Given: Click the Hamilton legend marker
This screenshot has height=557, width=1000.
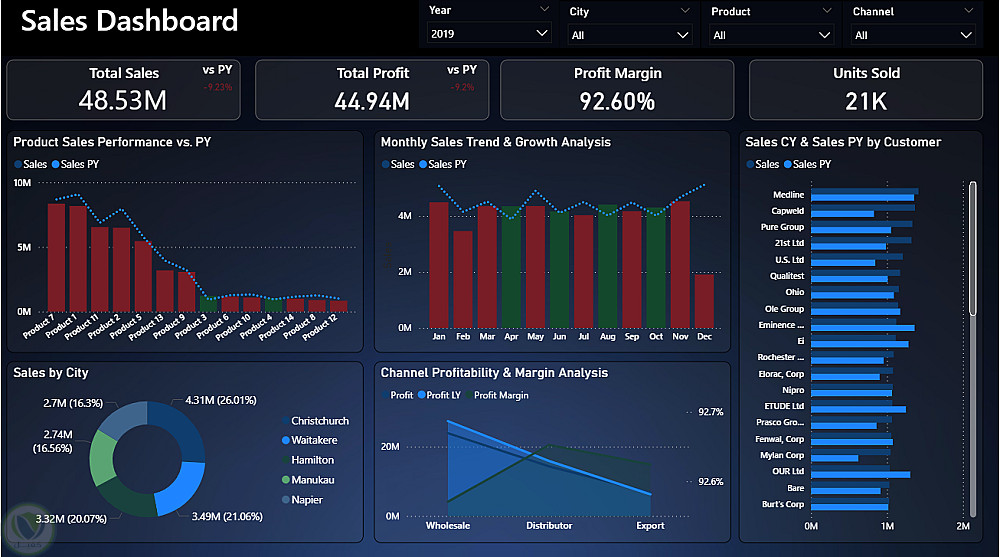Looking at the screenshot, I should point(286,460).
